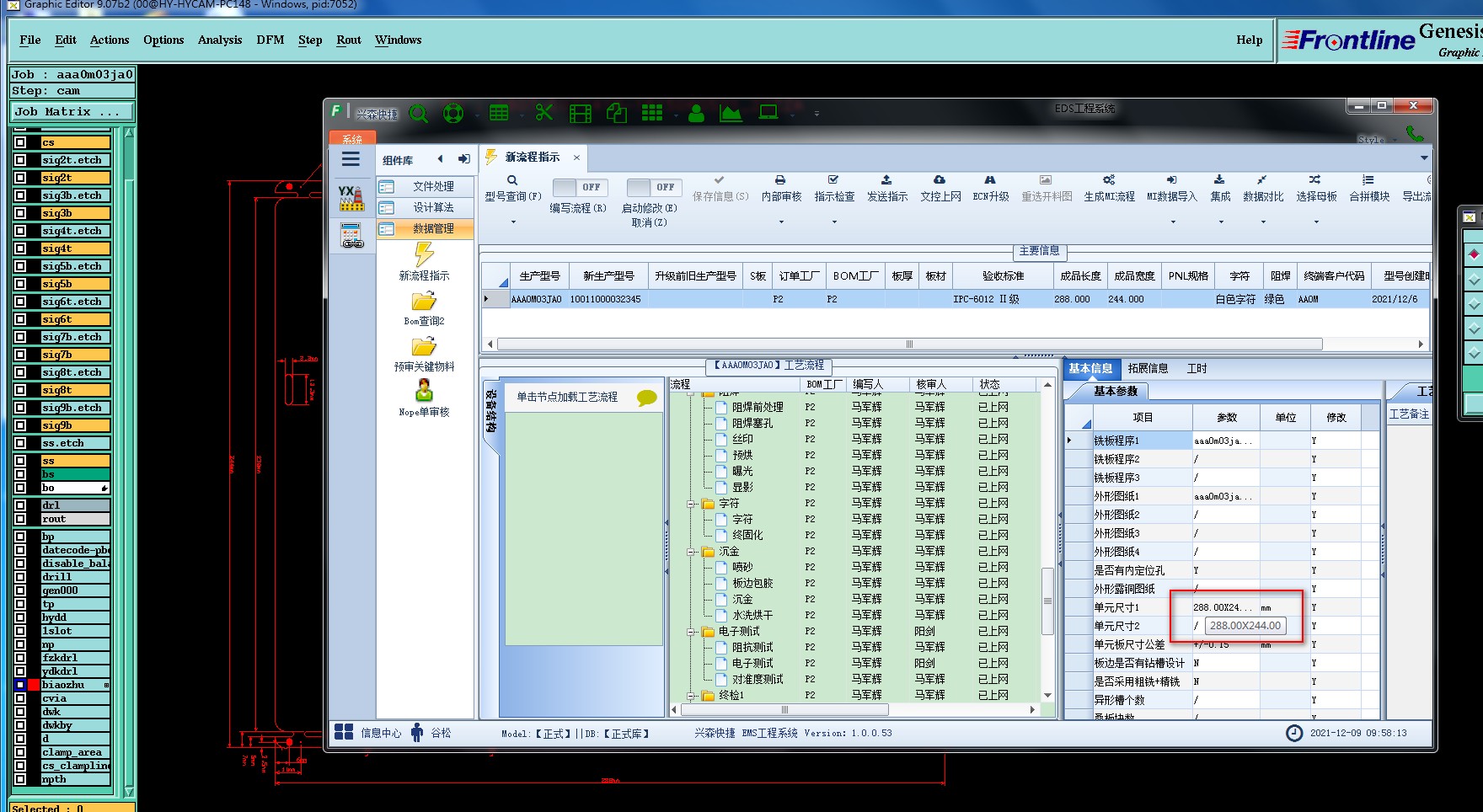
Task: Close the 新流程指示 tab
Action: tap(577, 158)
